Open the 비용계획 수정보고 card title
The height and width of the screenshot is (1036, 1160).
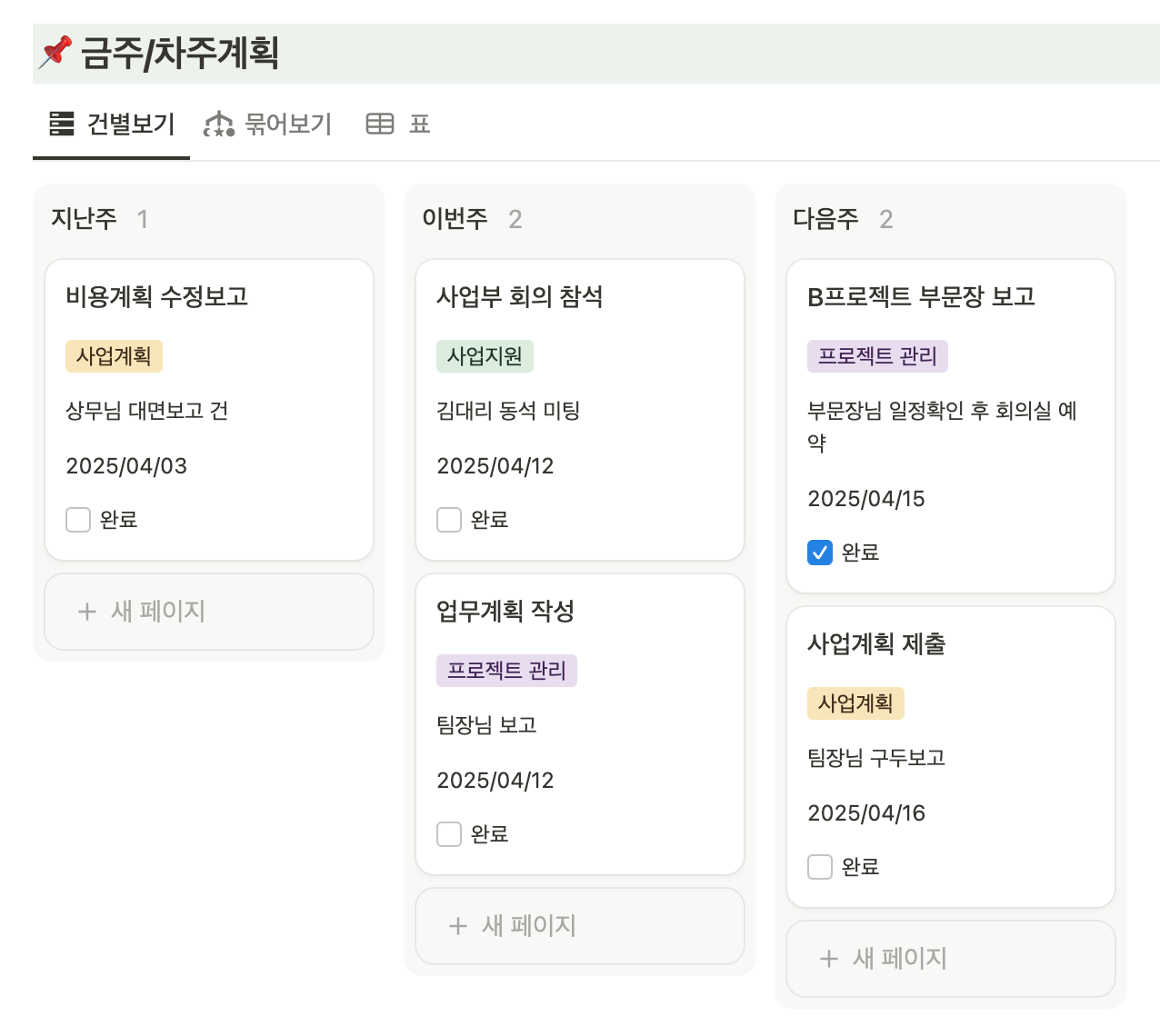pos(156,296)
